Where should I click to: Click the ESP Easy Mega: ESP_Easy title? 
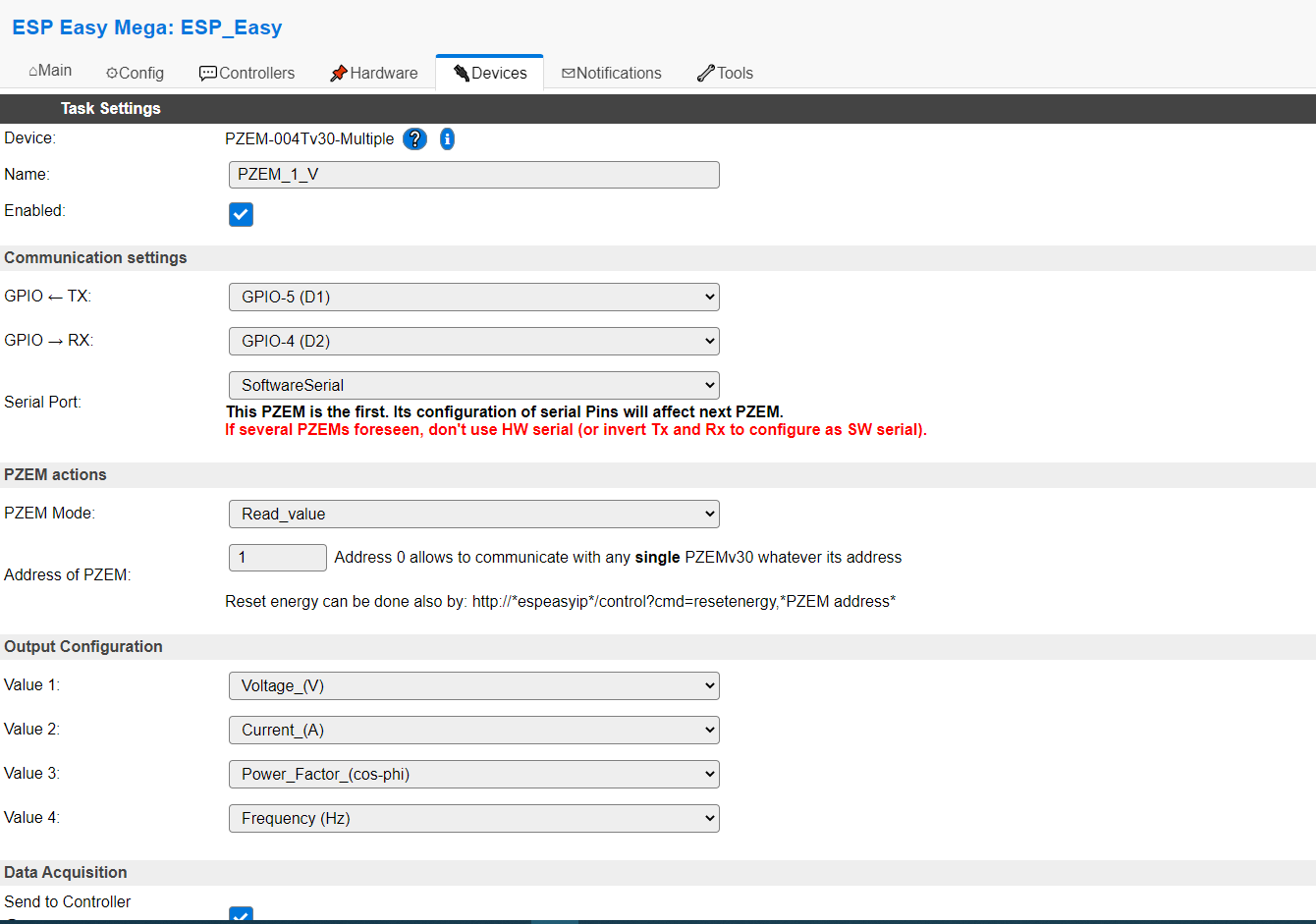click(147, 27)
